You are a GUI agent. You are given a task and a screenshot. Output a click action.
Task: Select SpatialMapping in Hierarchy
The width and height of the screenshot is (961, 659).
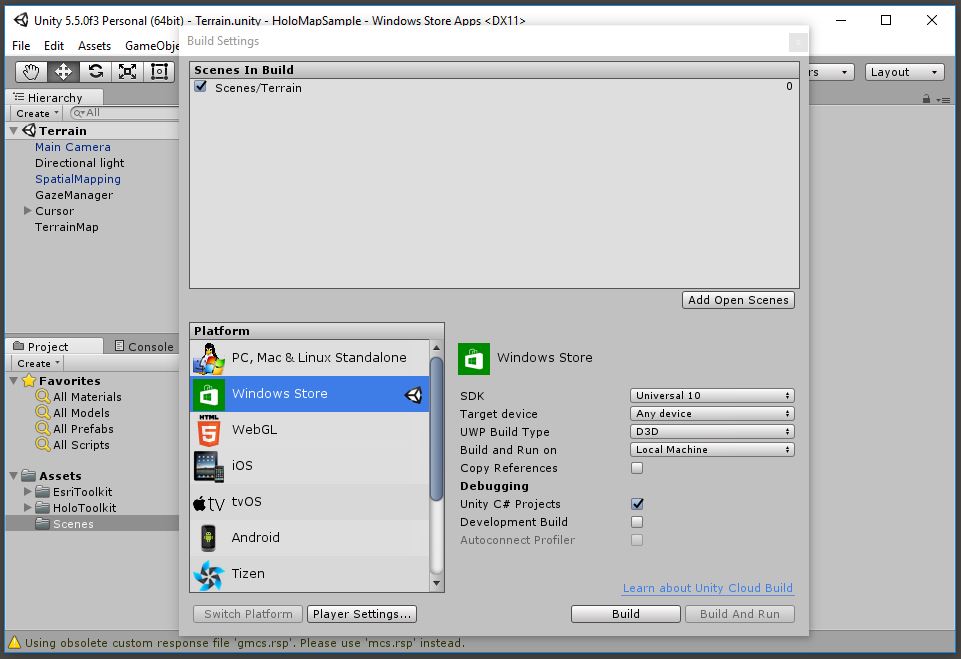(x=78, y=178)
